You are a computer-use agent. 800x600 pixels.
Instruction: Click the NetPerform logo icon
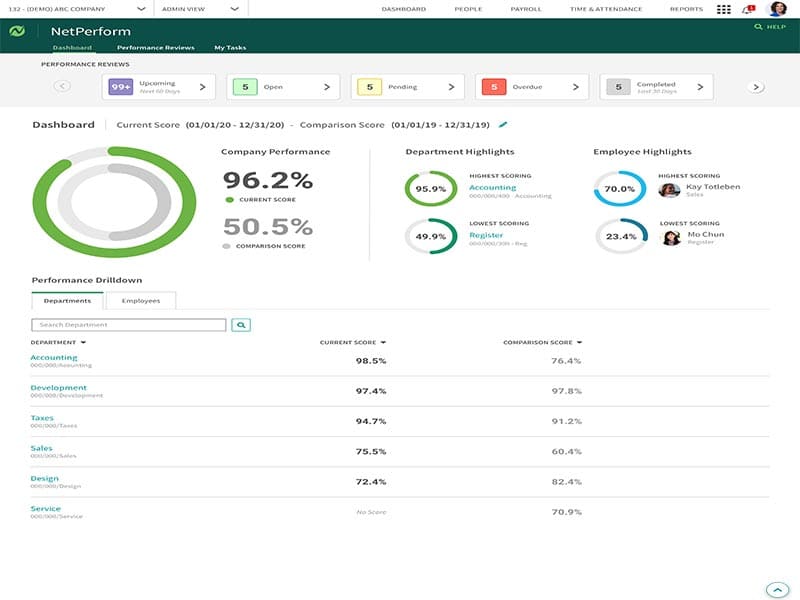tap(17, 31)
